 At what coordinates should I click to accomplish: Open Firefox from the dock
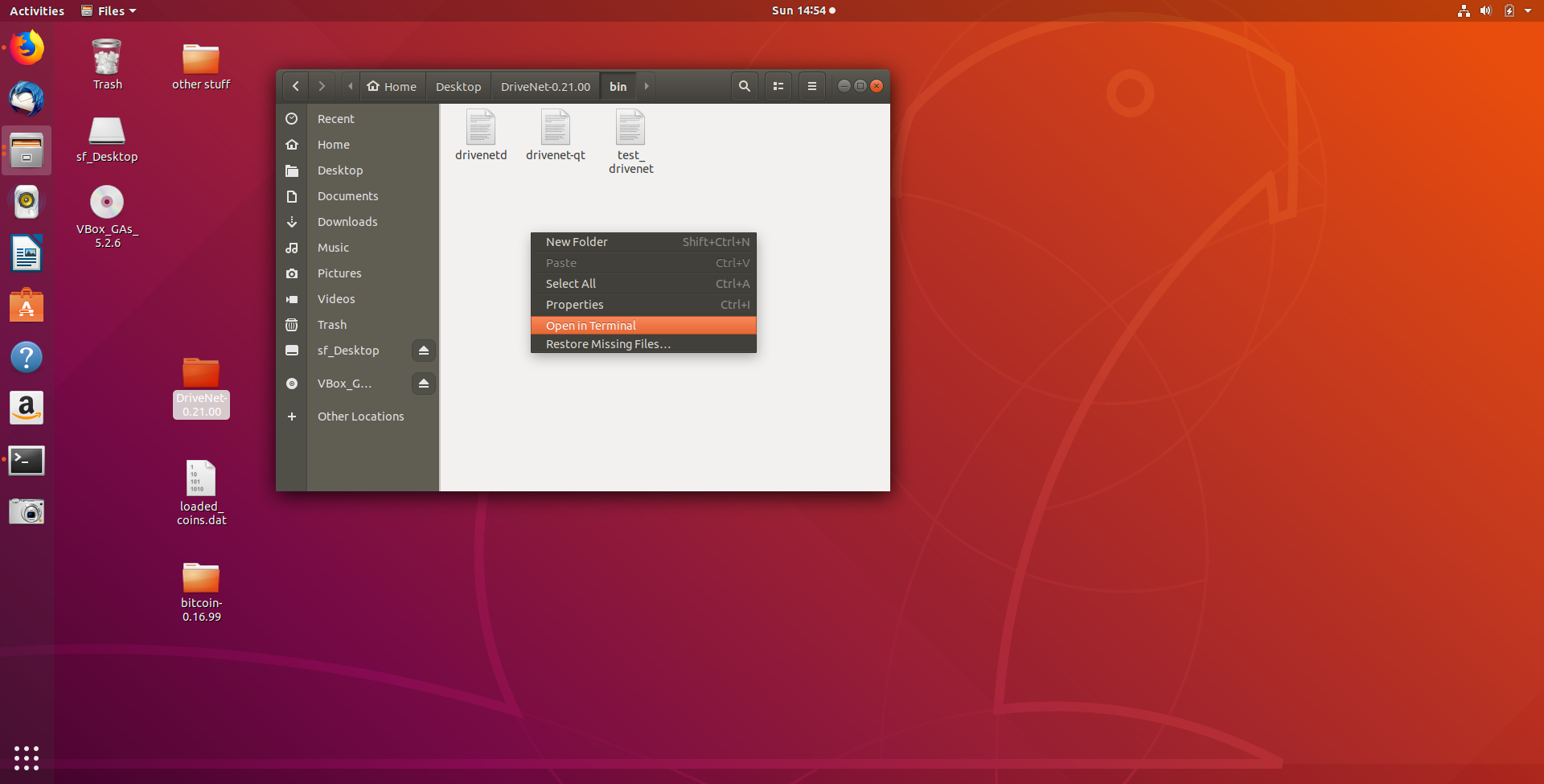tap(27, 48)
